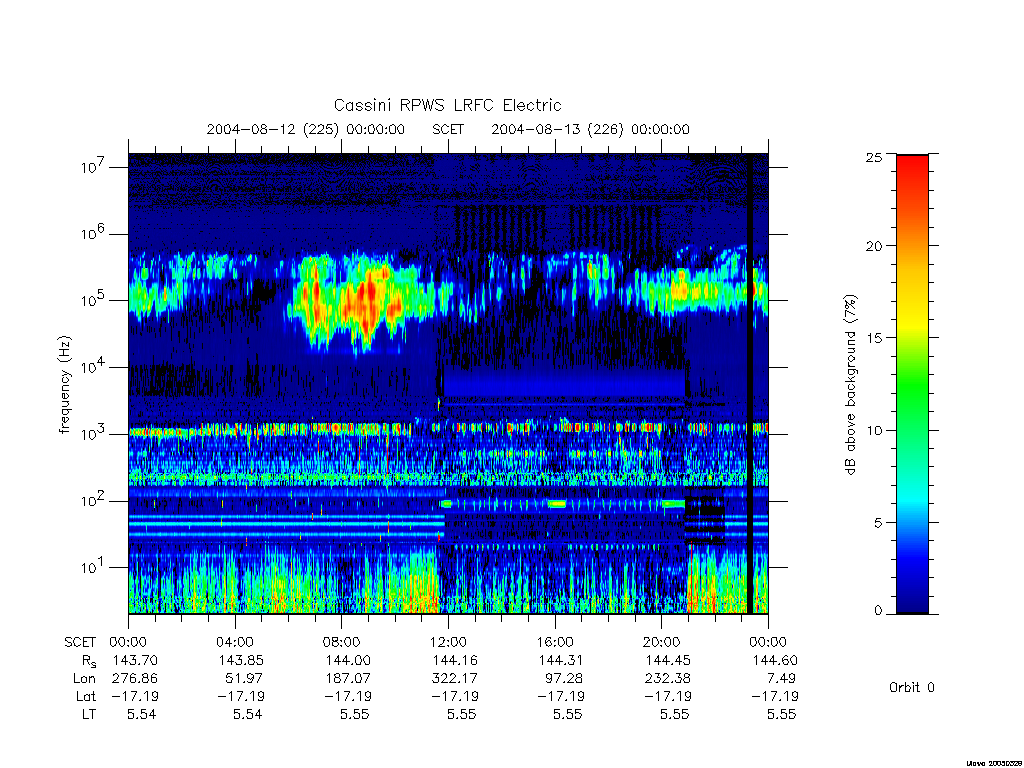Viewport: 1024px width, 768px height.
Task: Click the "Lat" row label
Action: pyautogui.click(x=86, y=696)
